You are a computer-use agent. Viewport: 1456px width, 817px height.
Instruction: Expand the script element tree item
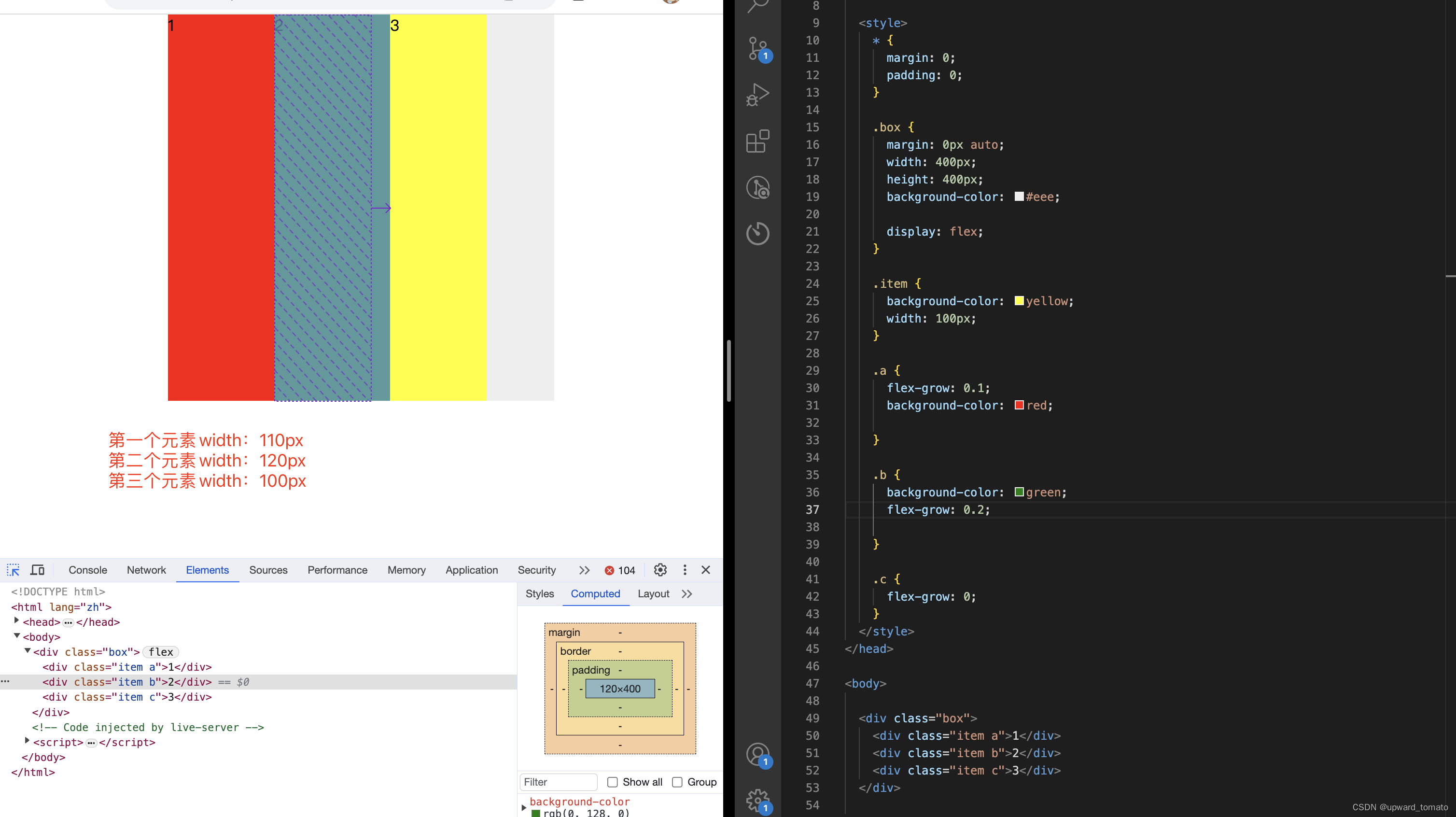tap(26, 742)
